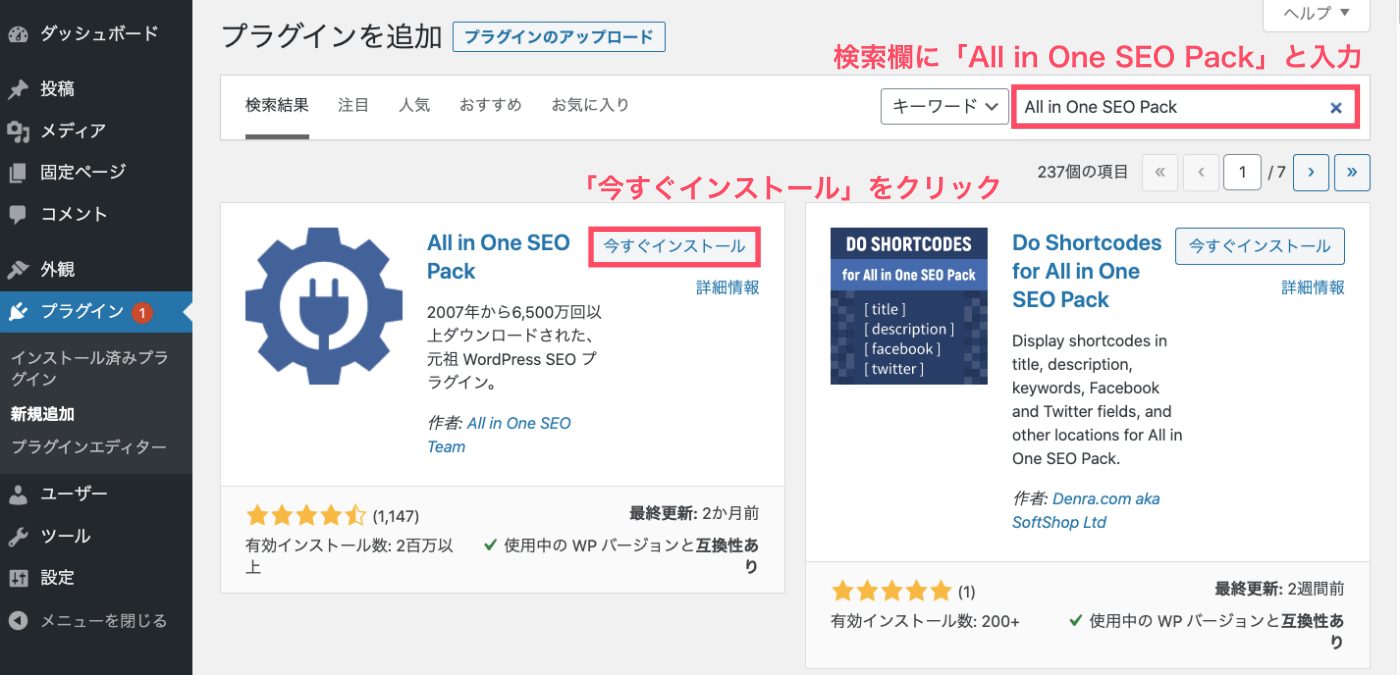Click the All in One SEO Pack title link

pos(498,257)
